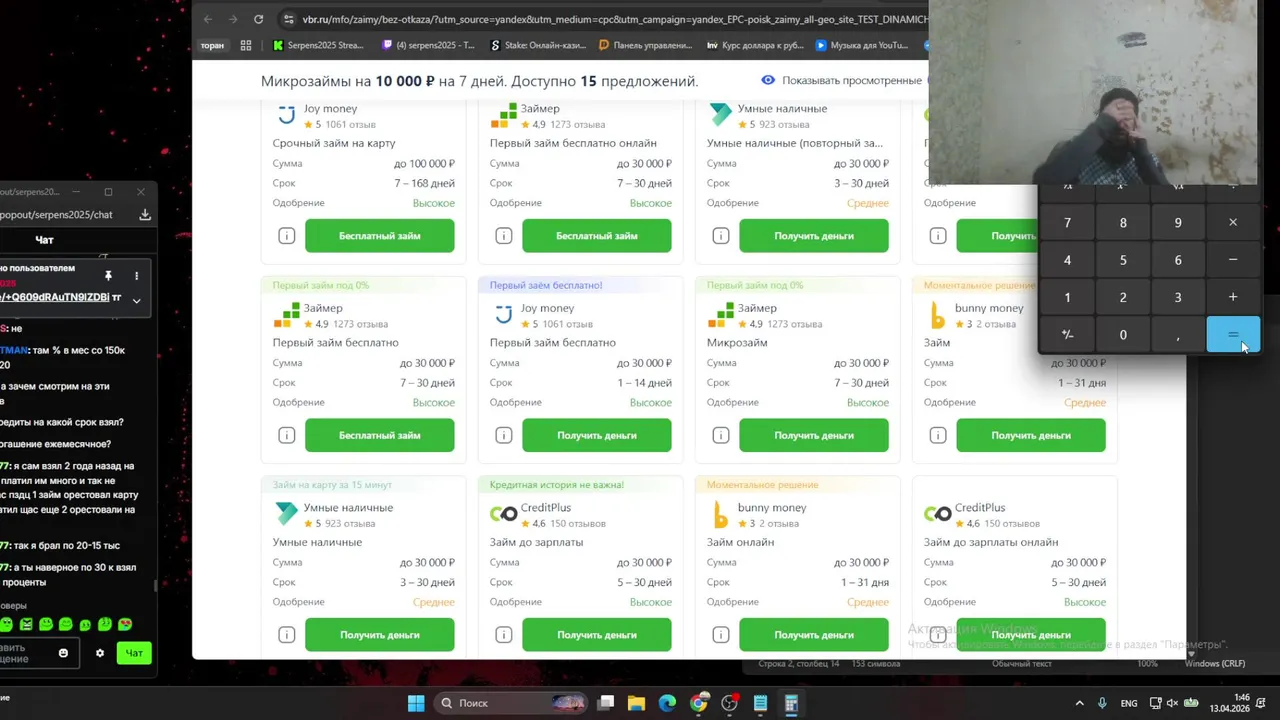Open emoji picker in chat input

tap(63, 653)
